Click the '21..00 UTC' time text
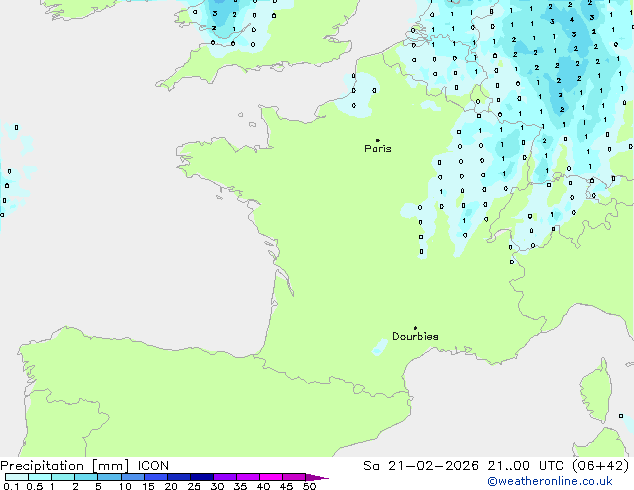The width and height of the screenshot is (634, 490). click(526, 466)
